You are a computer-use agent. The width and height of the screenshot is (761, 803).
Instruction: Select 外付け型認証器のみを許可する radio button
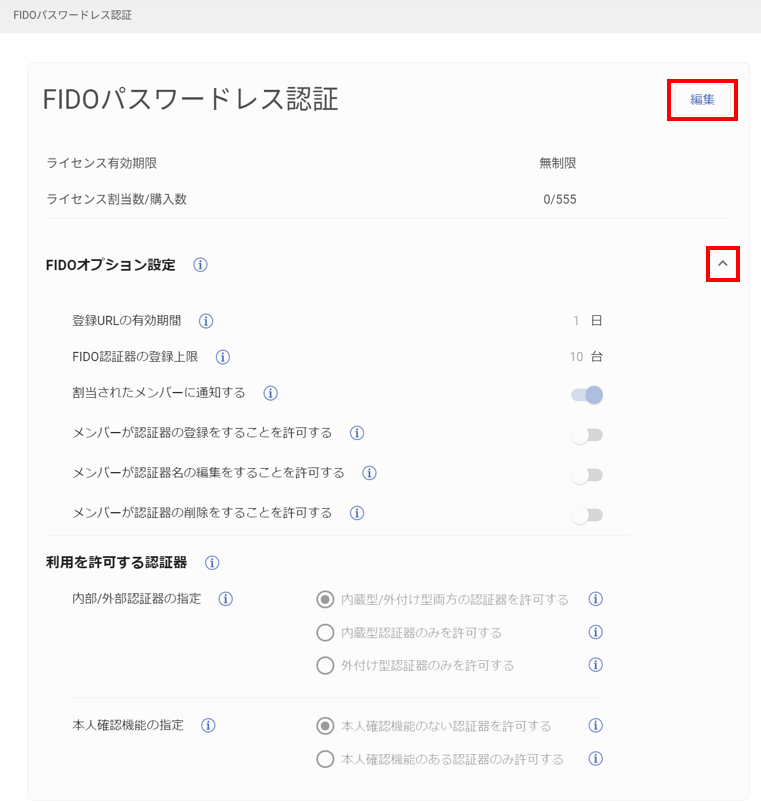pyautogui.click(x=325, y=666)
